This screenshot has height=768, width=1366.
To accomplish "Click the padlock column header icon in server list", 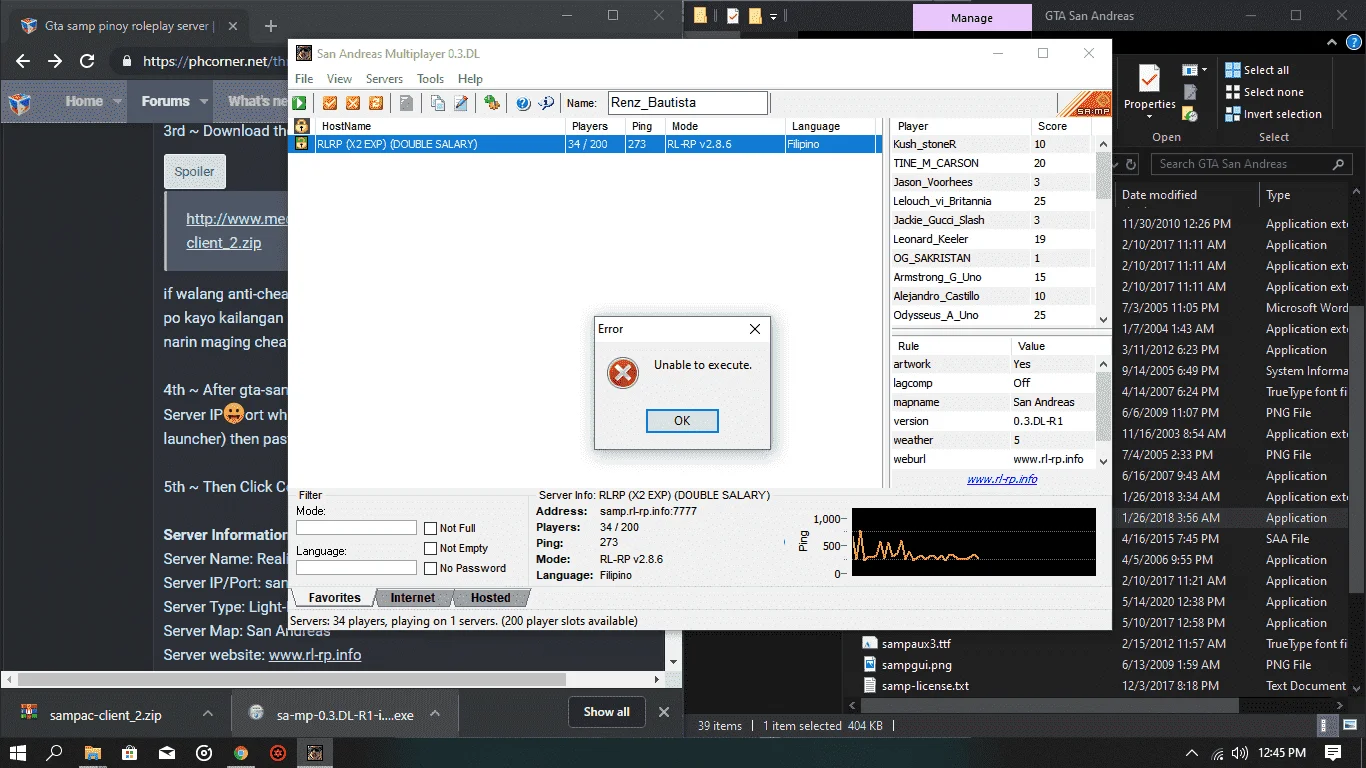I will [301, 126].
